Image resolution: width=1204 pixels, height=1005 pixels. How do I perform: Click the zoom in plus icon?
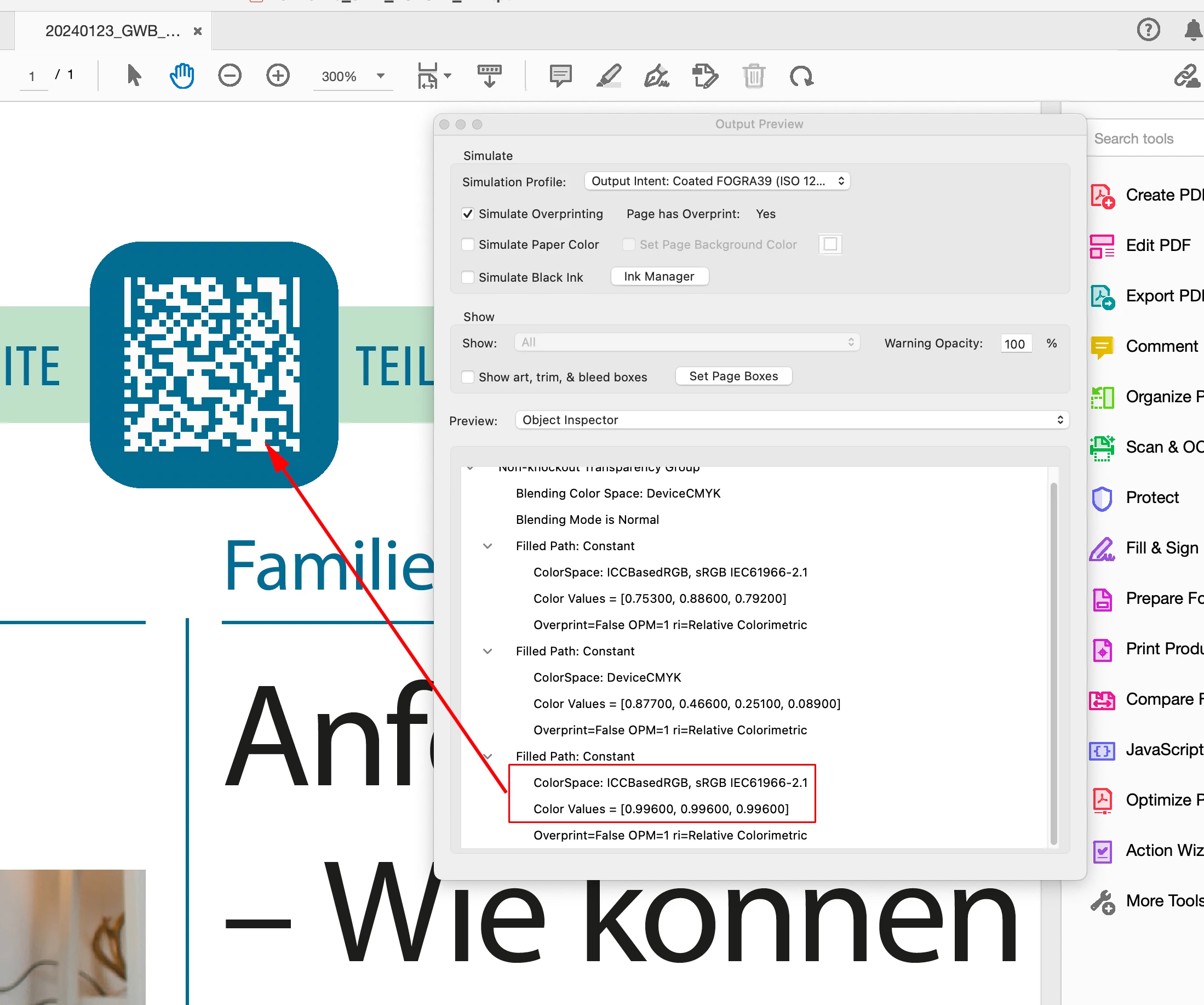[x=278, y=76]
